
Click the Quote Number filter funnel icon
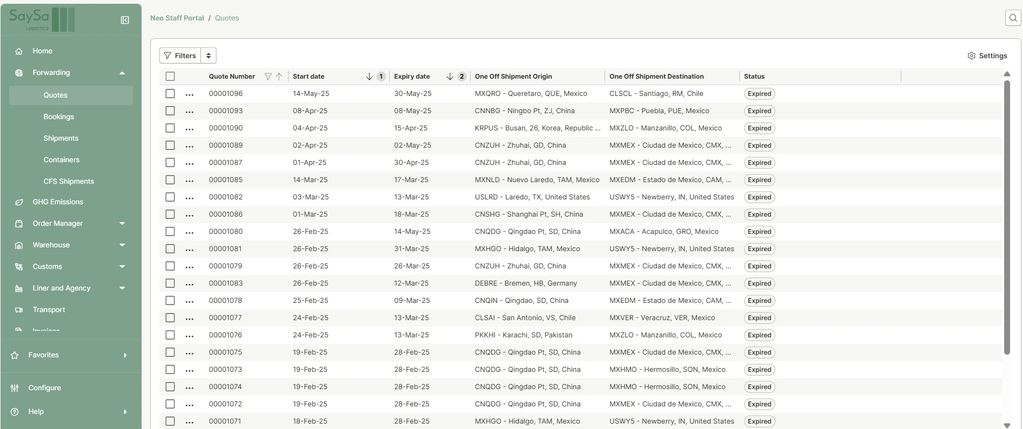pos(267,76)
